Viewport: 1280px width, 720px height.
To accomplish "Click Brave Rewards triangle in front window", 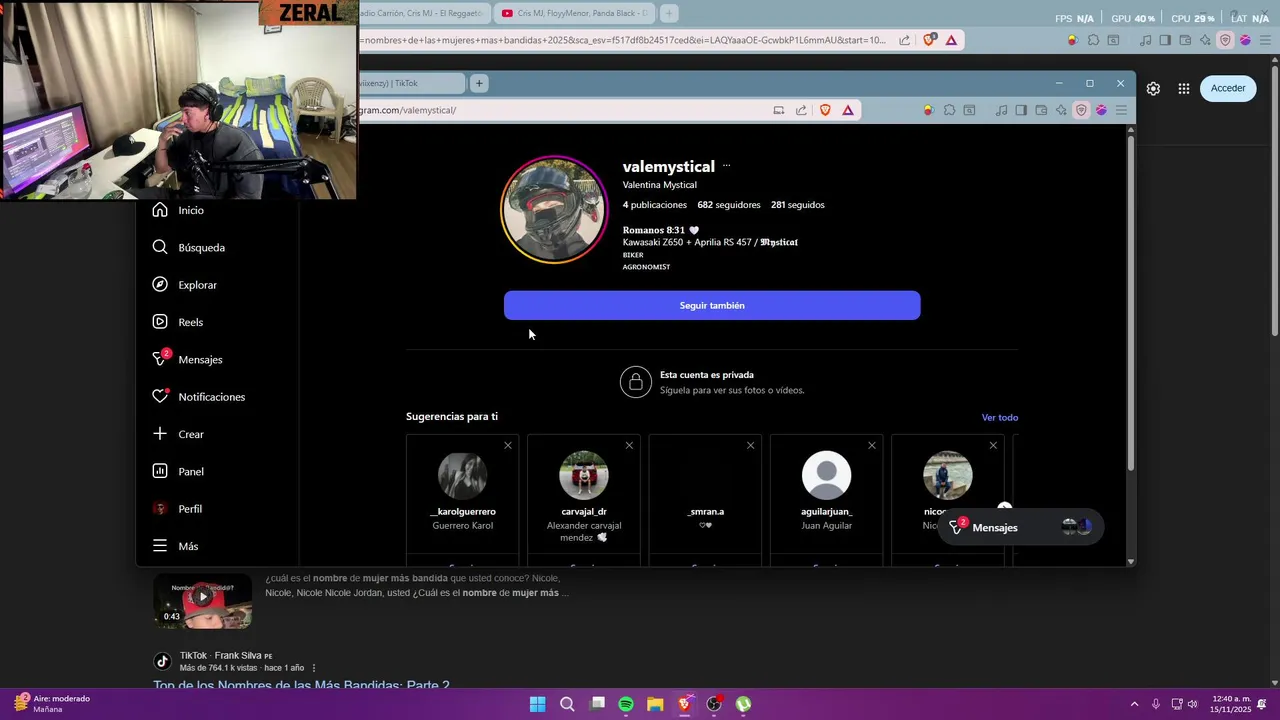I will pyautogui.click(x=848, y=110).
